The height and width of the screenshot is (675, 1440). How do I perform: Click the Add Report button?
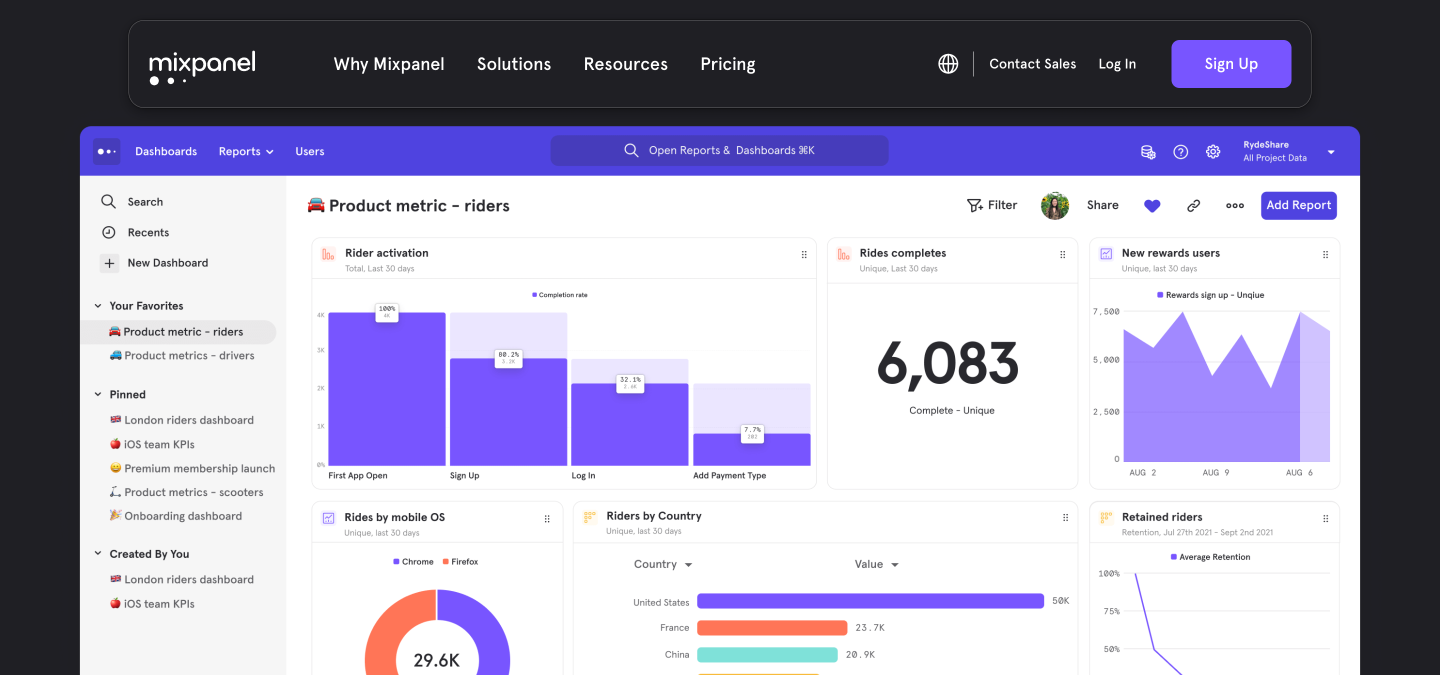(1299, 206)
